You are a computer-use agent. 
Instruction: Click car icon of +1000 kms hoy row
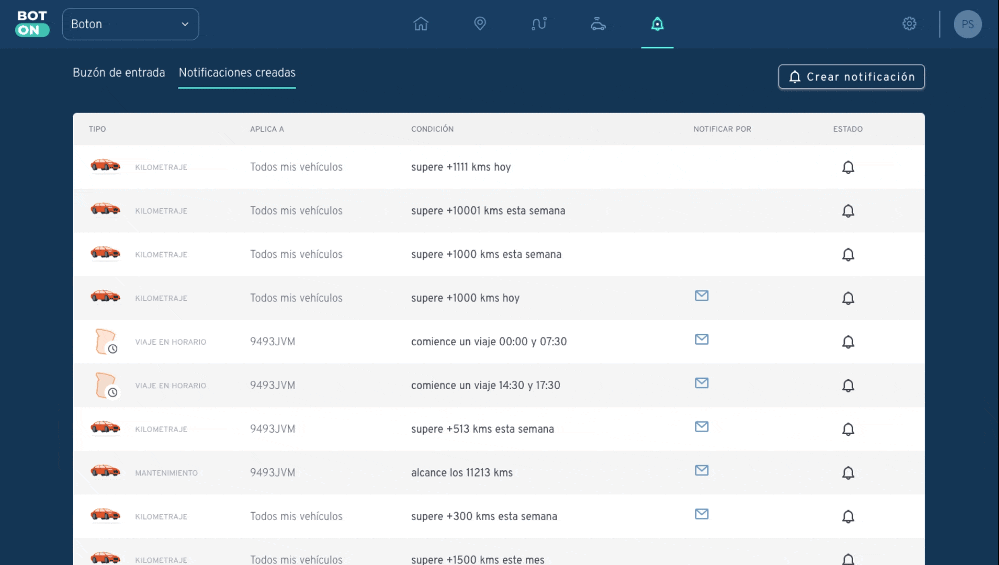pos(105,296)
